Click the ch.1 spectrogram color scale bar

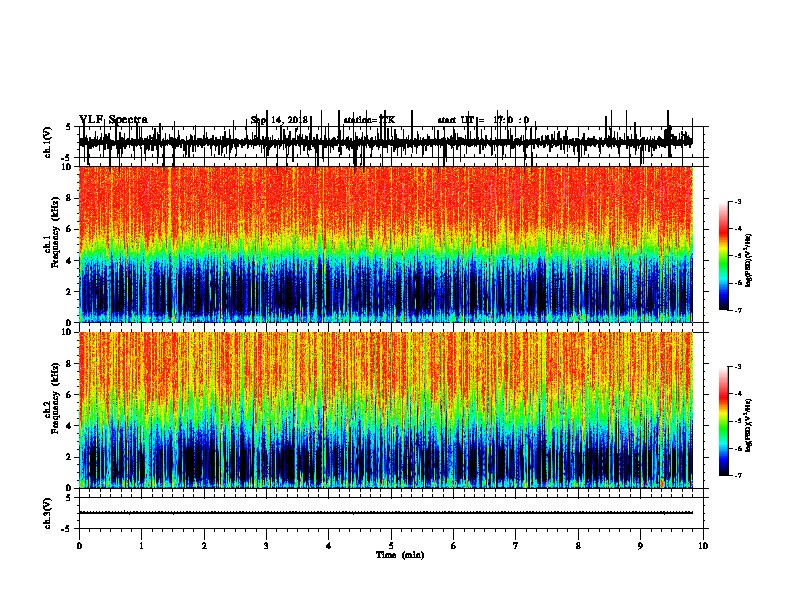tap(724, 256)
